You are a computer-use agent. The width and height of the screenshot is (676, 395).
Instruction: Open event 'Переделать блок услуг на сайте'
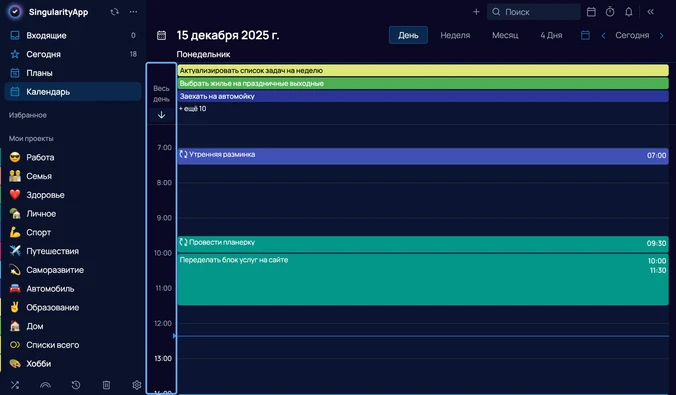tap(422, 279)
